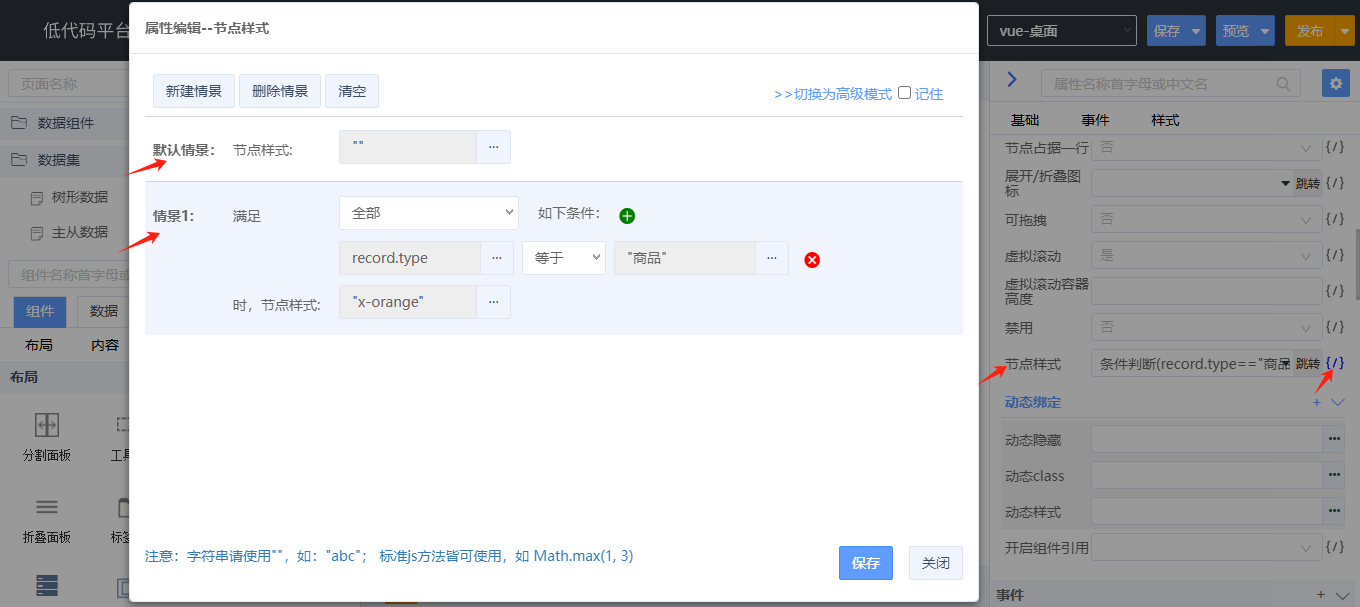The width and height of the screenshot is (1360, 607).
Task: Open editor next to "x-orange" style
Action: coord(493,302)
